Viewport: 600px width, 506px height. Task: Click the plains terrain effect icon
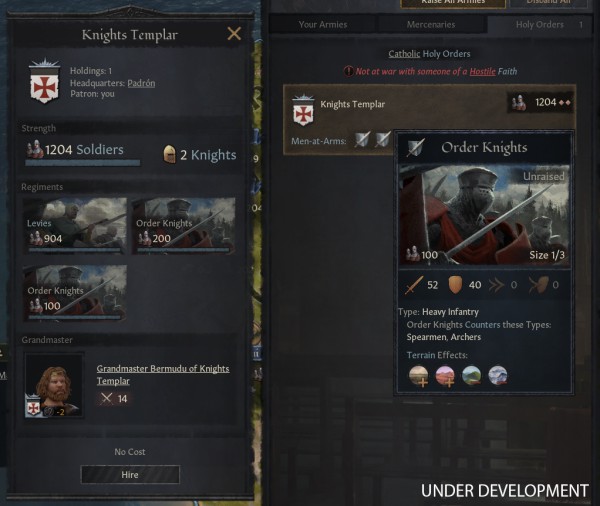pyautogui.click(x=418, y=375)
